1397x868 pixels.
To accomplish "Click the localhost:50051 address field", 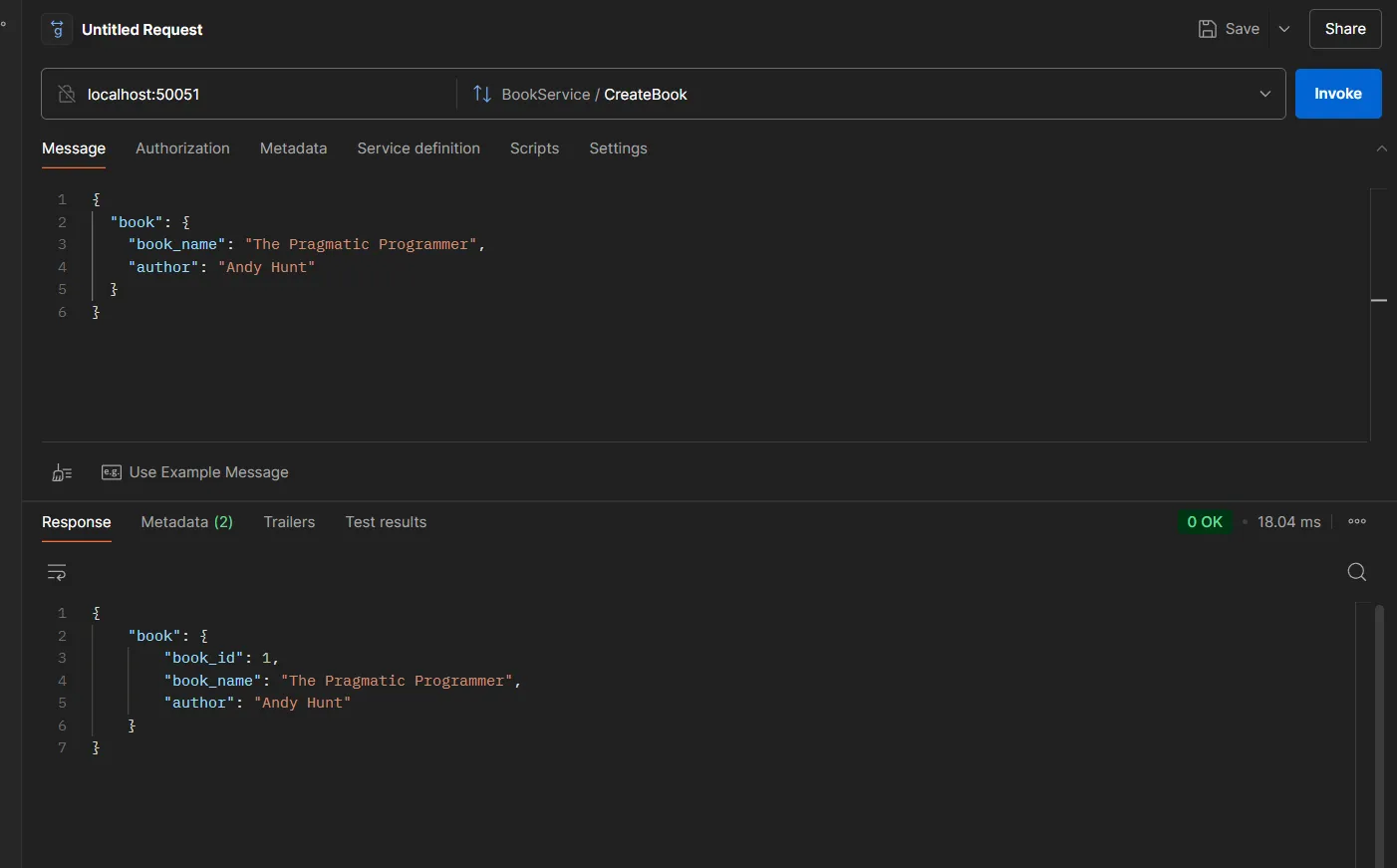I will 199,93.
